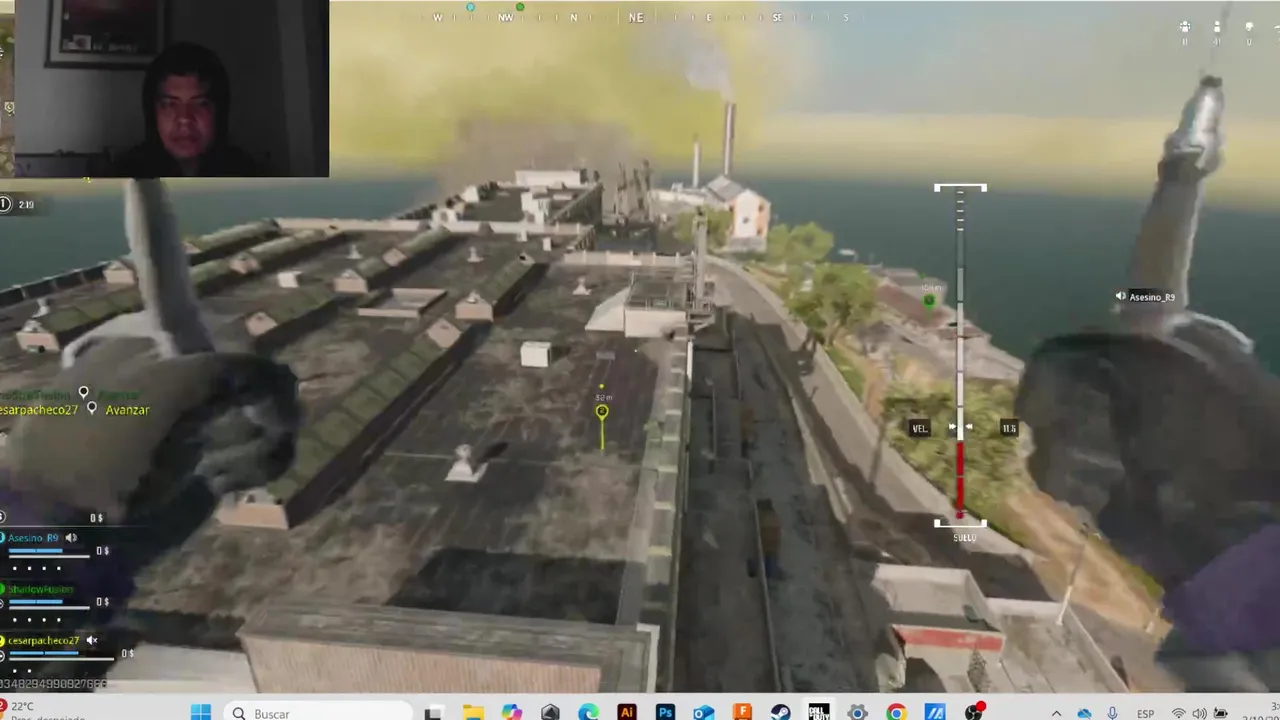Open Microsoft Edge from the taskbar
This screenshot has width=1280, height=720.
[x=589, y=713]
